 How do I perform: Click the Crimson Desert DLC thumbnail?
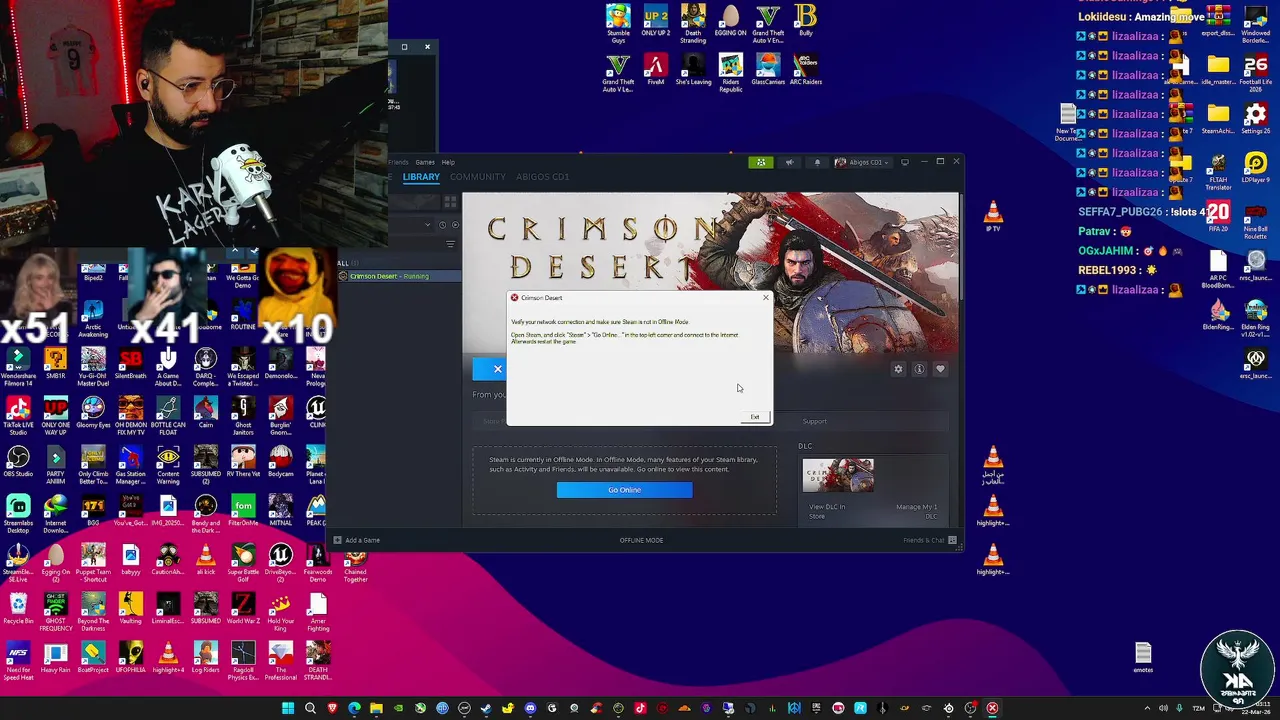[x=838, y=476]
